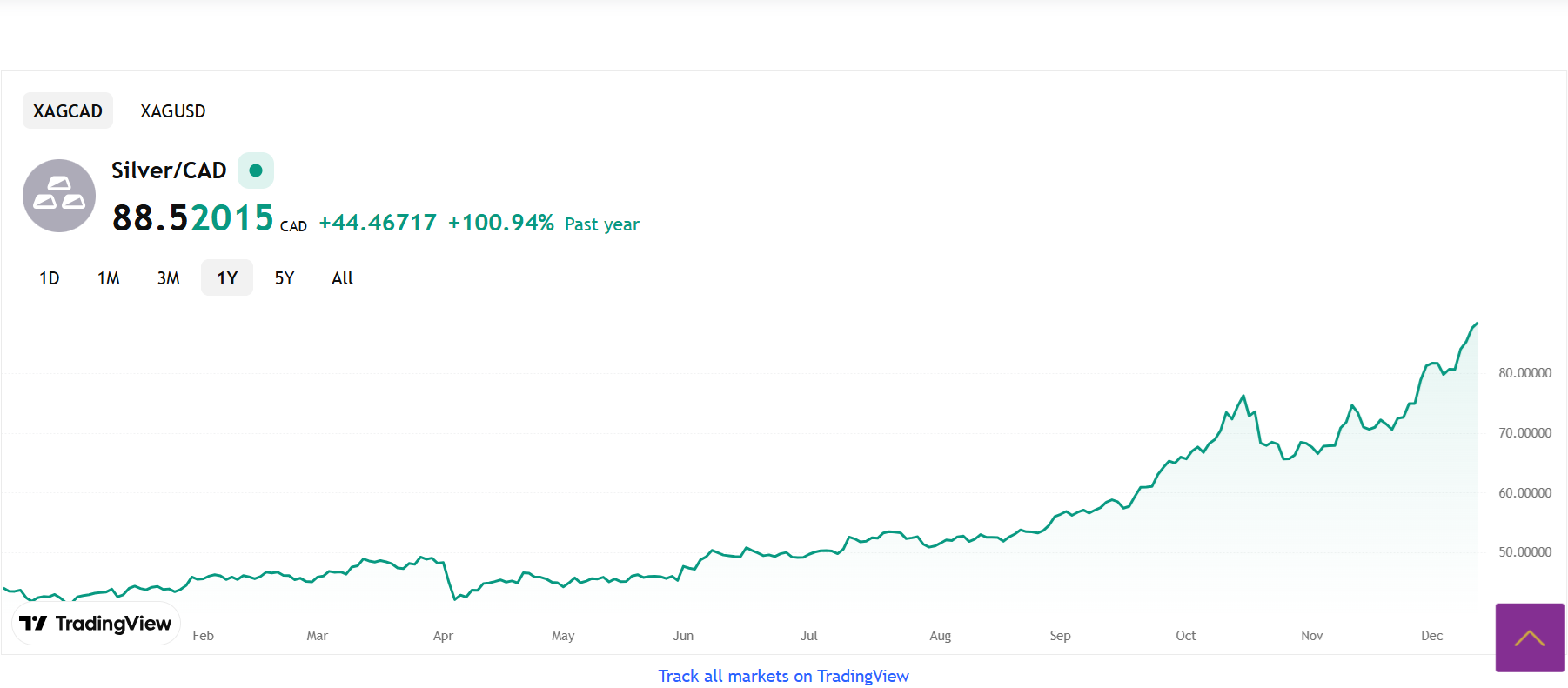Click the 88.52015 price value
1568x688 pixels.
(x=193, y=218)
